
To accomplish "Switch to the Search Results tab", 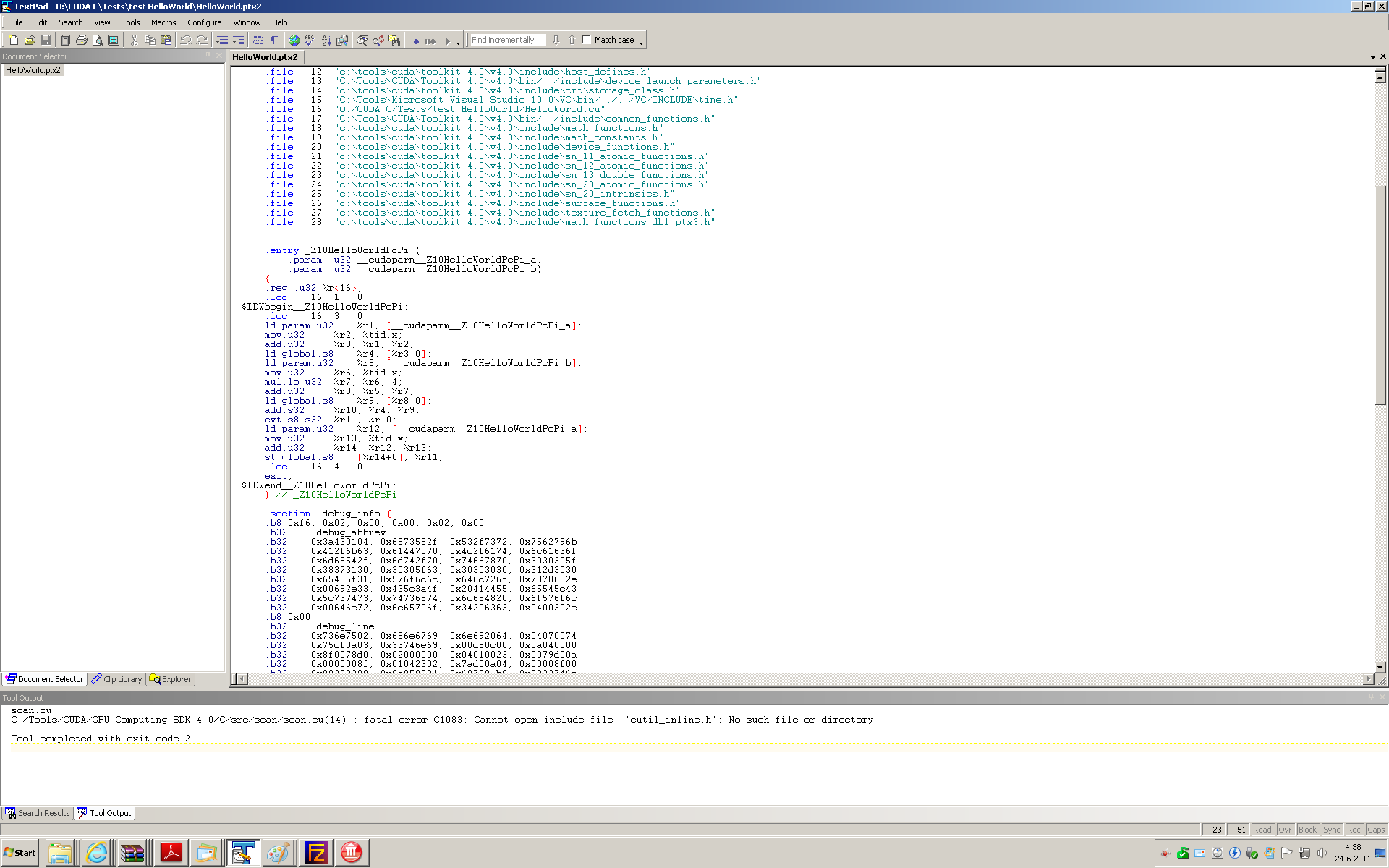I will coord(38,813).
